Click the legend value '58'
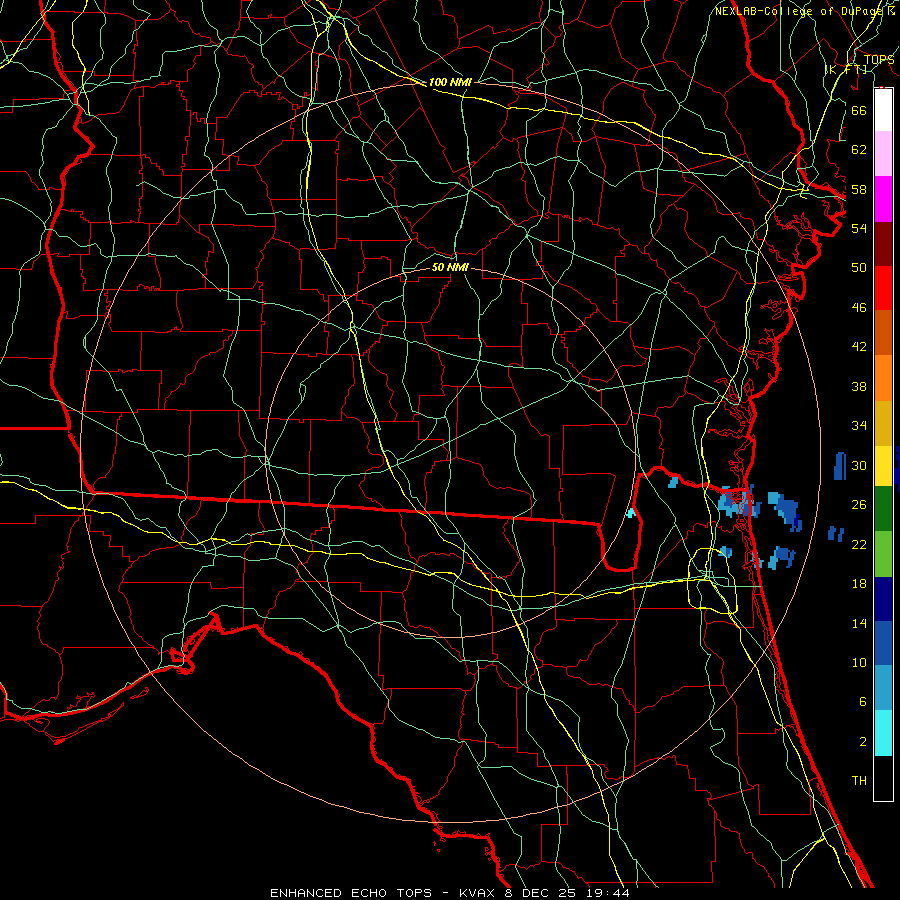Screen dimensions: 900x900 859,189
